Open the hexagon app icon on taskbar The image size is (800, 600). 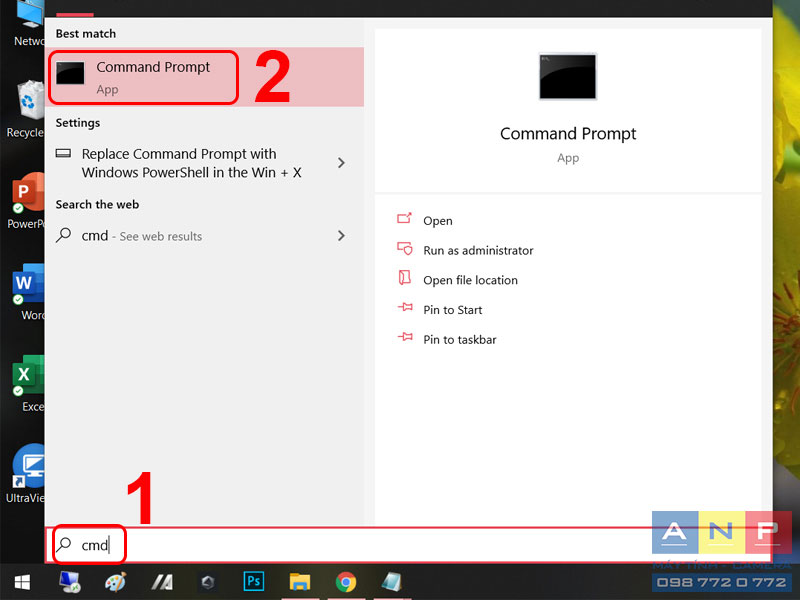pos(208,582)
